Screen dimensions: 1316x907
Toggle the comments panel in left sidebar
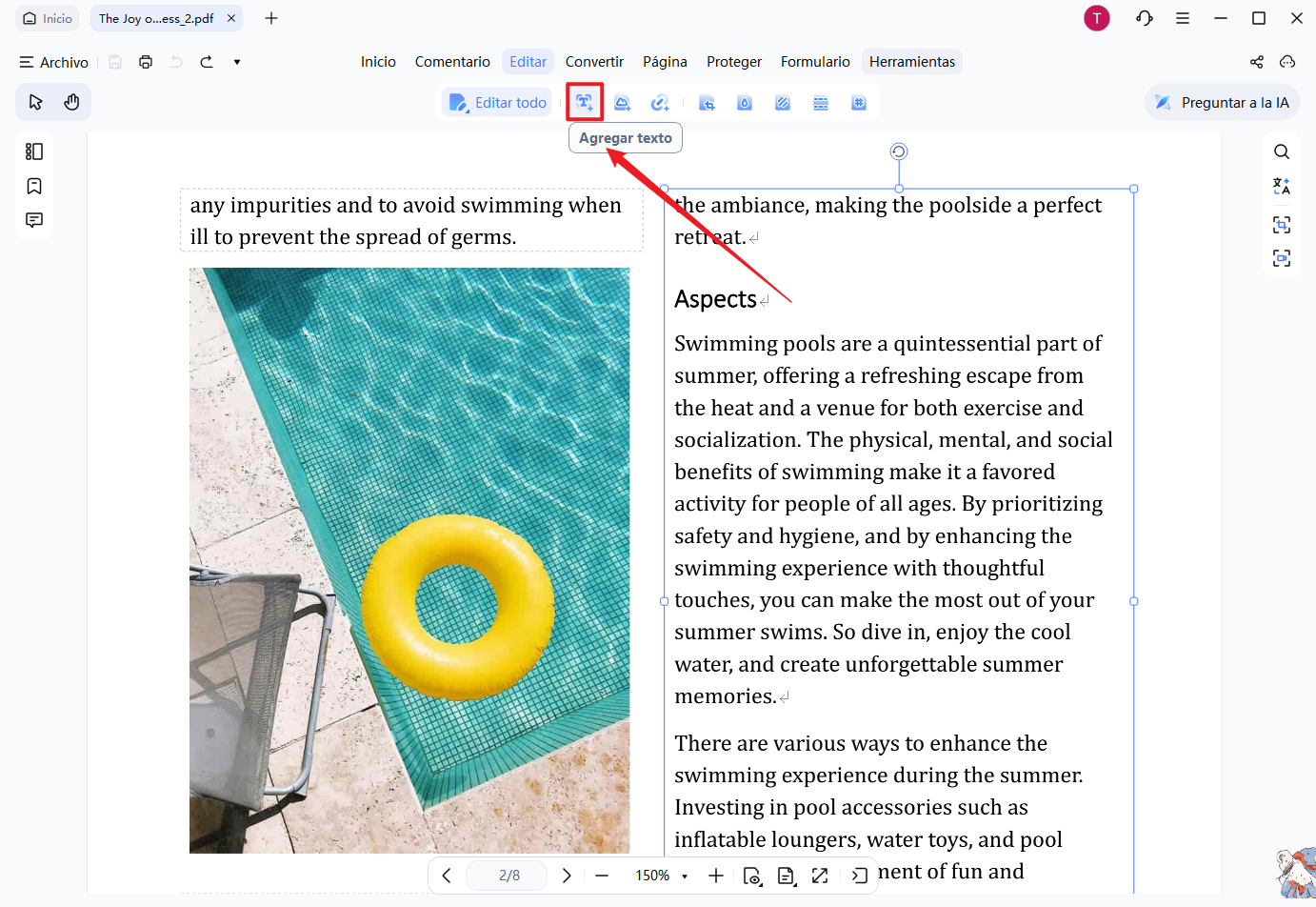[34, 220]
